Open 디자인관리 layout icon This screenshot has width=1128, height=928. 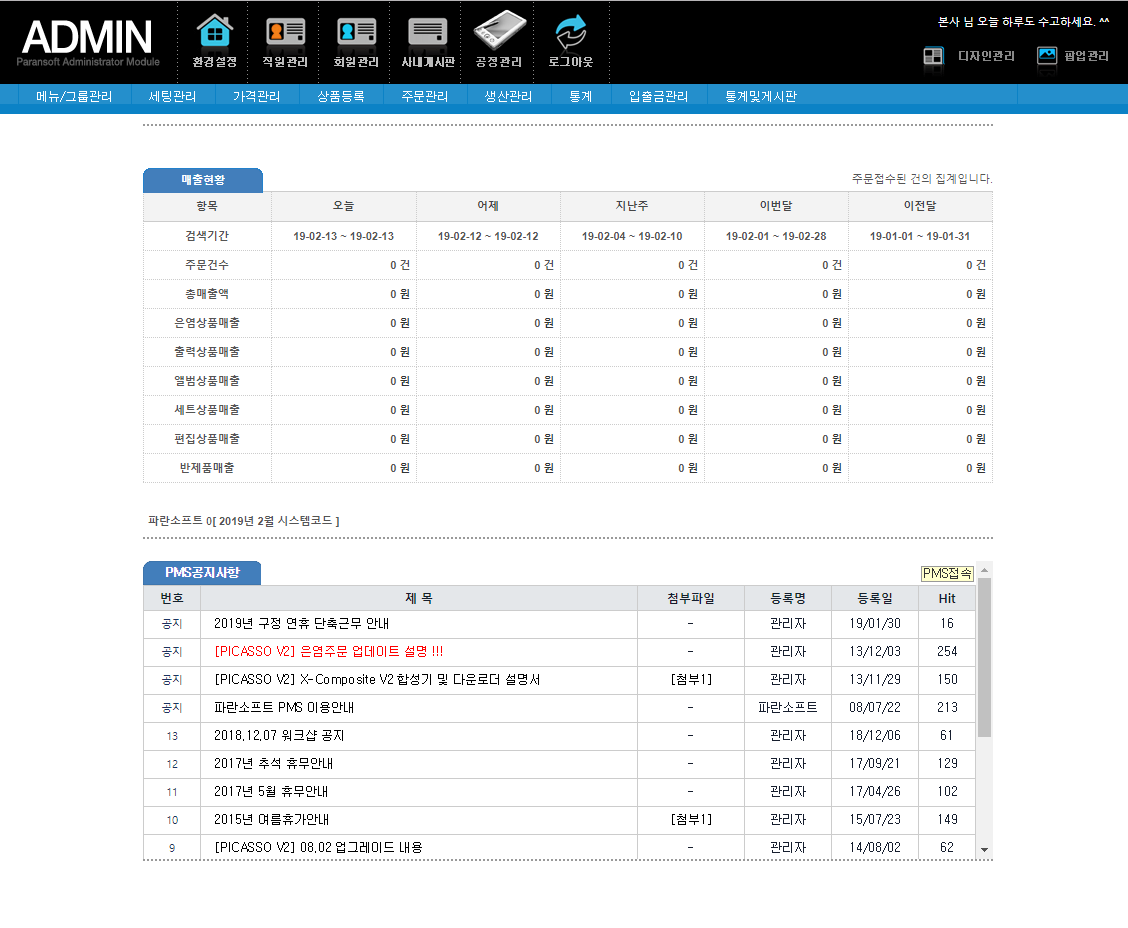933,56
